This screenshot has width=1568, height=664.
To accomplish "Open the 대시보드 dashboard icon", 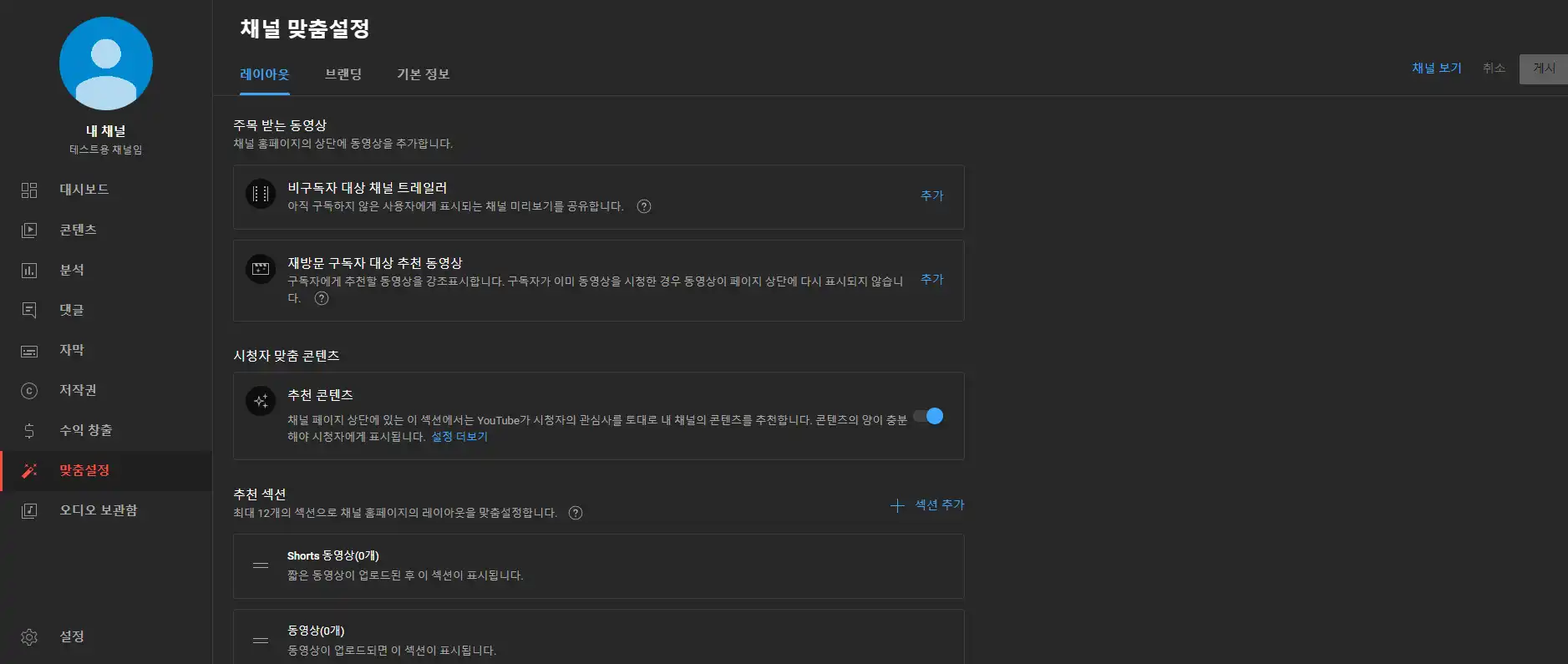I will click(x=29, y=190).
